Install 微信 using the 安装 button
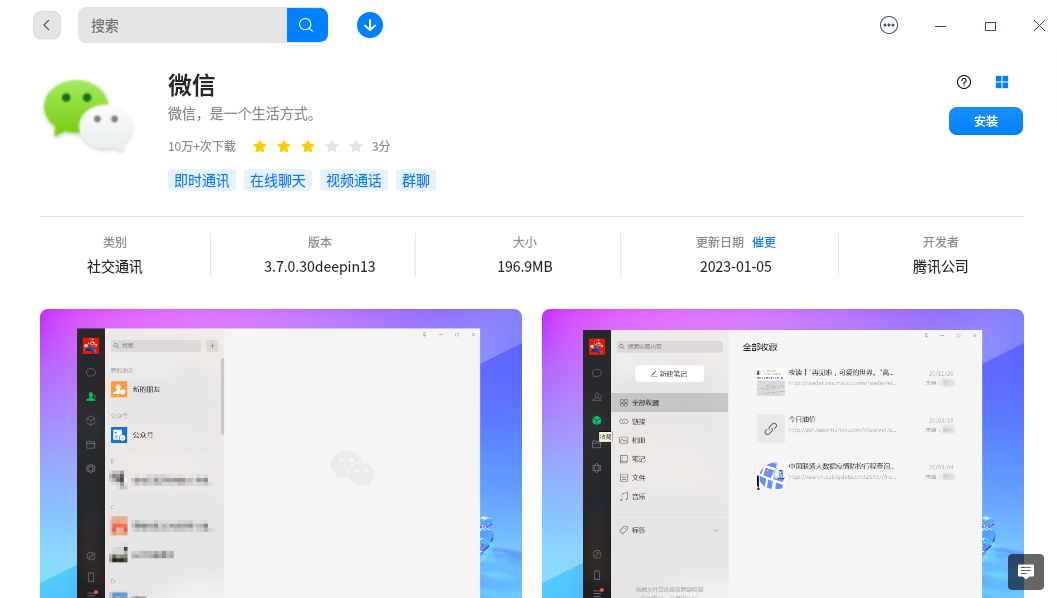The height and width of the screenshot is (598, 1057). 985,120
